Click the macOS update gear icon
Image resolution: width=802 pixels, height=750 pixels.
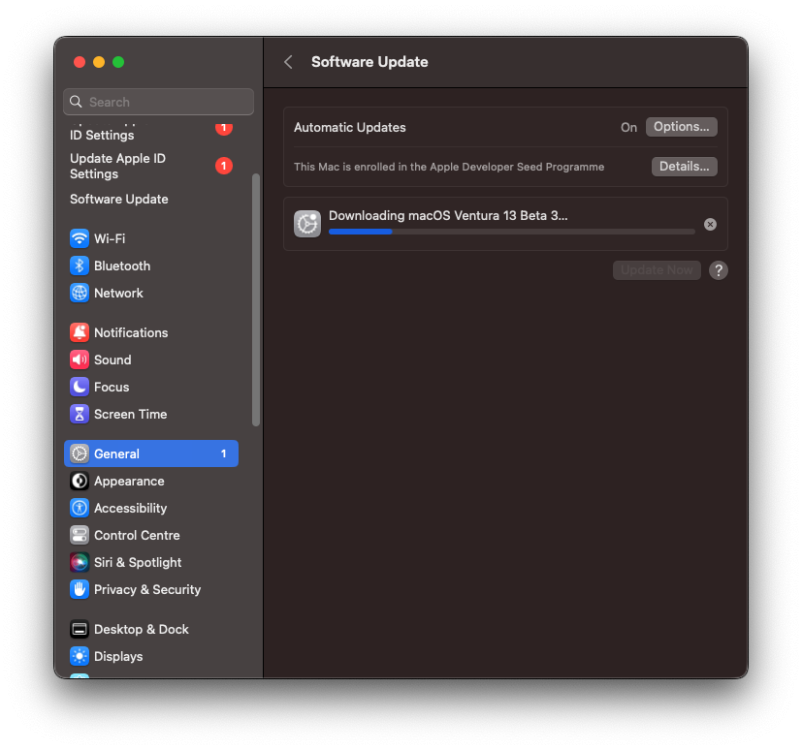[x=307, y=224]
